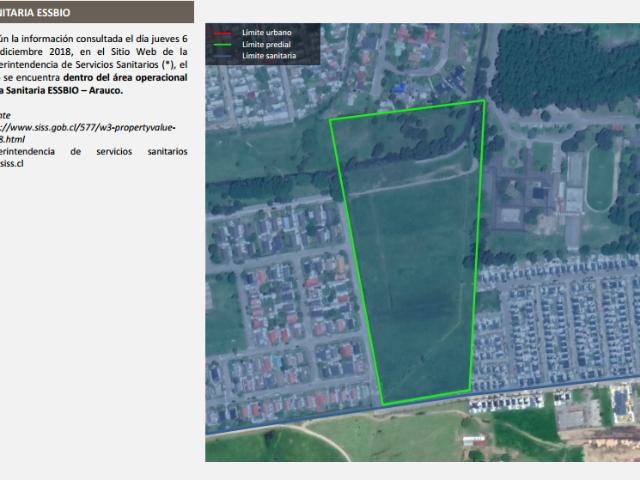640x480 pixels.
Task: Click the top-right corner of the green parcel boundary
Action: (x=483, y=101)
